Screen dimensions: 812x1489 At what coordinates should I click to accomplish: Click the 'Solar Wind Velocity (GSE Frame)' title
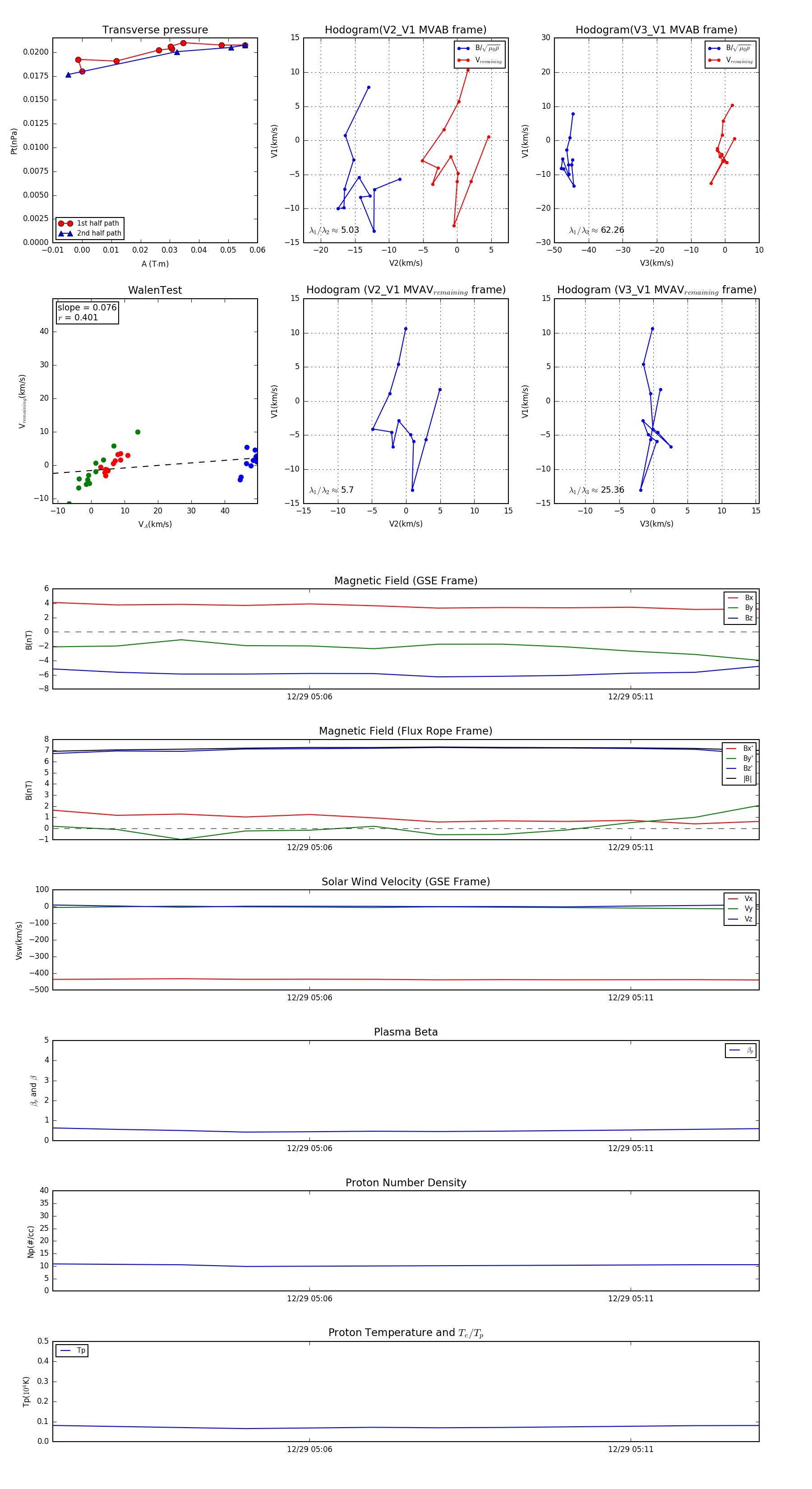[x=406, y=882]
